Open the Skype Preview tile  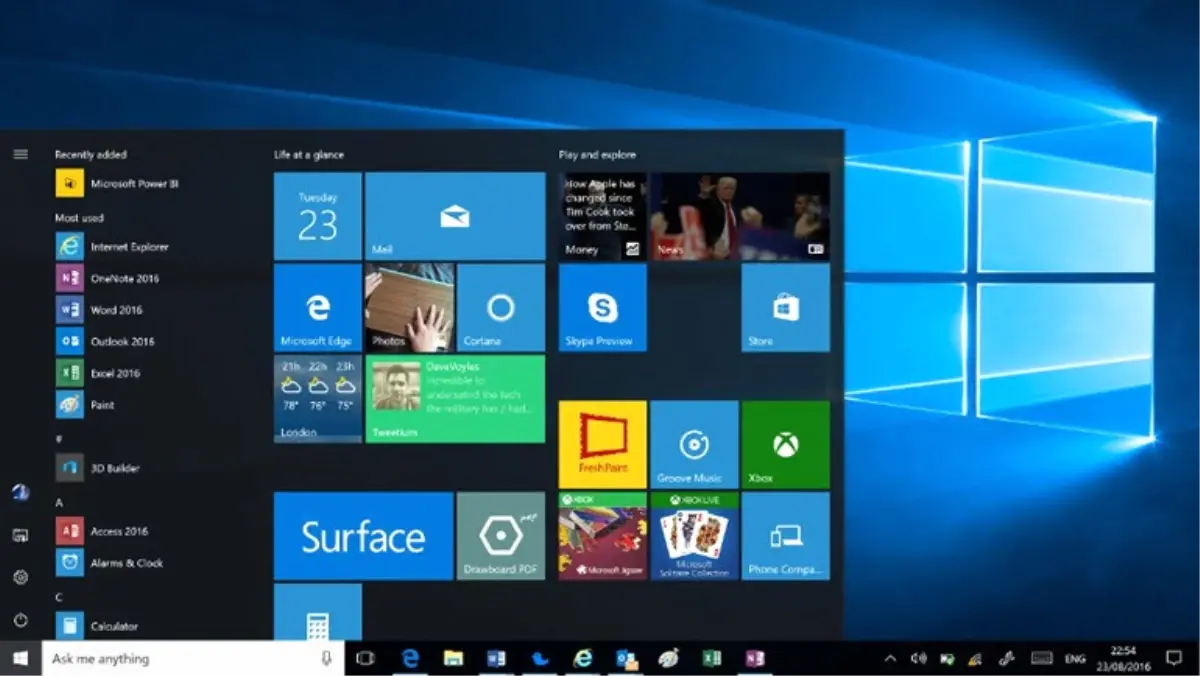(602, 308)
